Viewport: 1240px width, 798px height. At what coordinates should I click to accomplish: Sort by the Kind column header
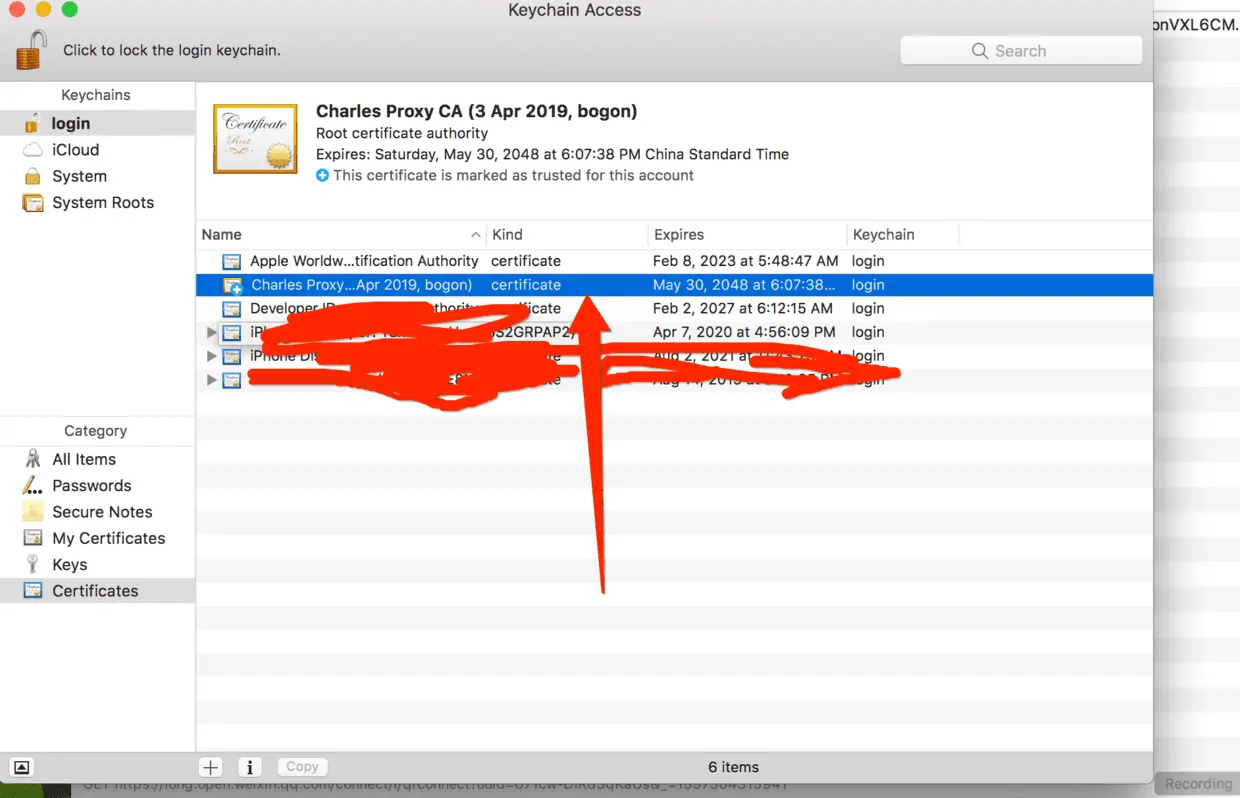click(567, 234)
